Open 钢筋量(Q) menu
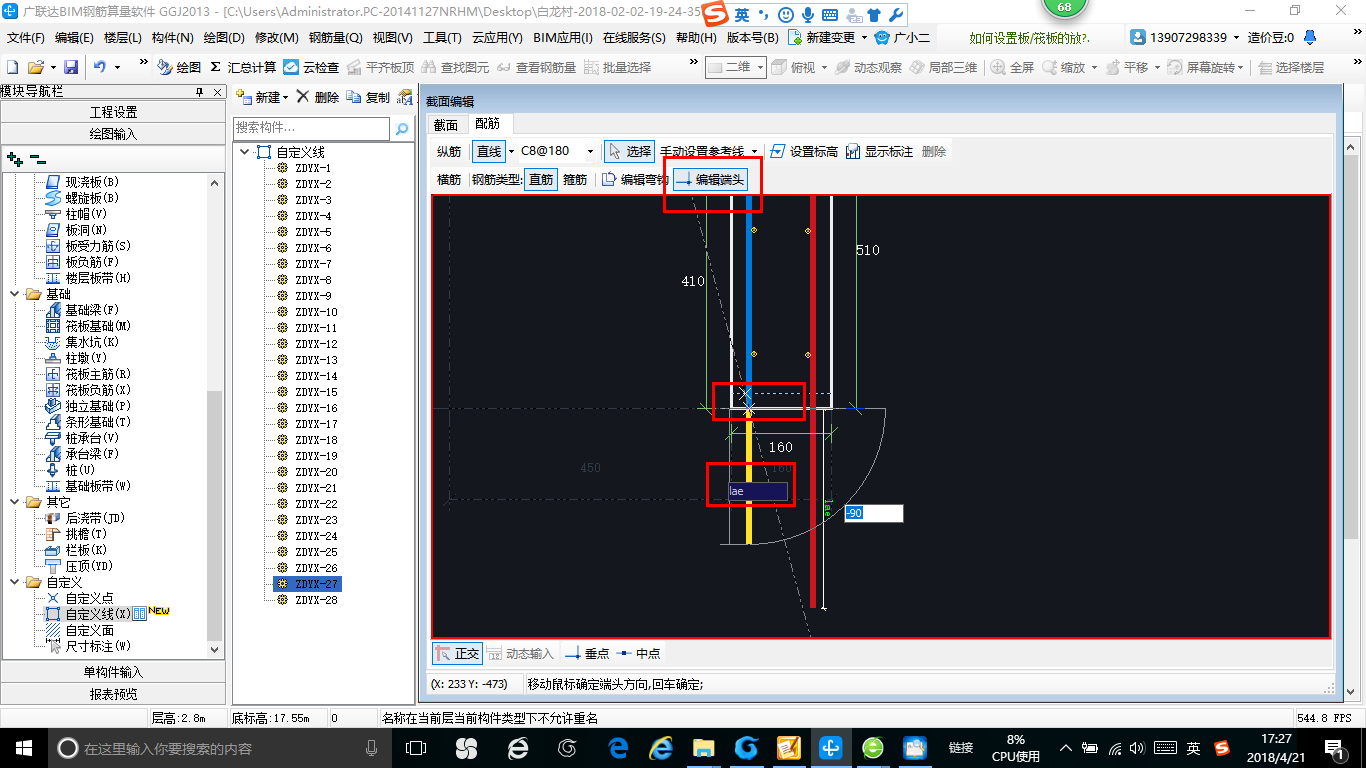This screenshot has height=768, width=1366. 336,37
